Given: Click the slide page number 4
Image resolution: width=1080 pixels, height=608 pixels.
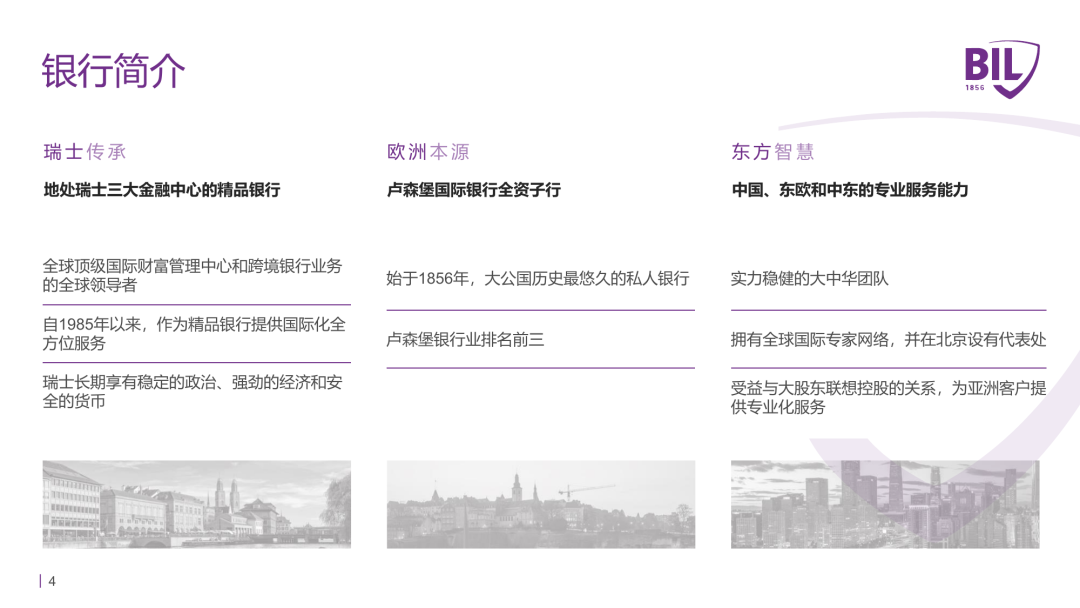Looking at the screenshot, I should (x=52, y=582).
